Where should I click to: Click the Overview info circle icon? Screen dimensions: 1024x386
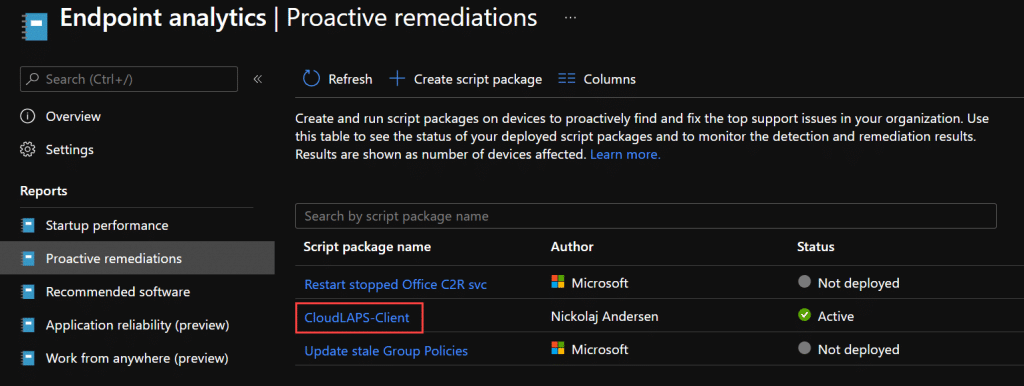[x=27, y=116]
